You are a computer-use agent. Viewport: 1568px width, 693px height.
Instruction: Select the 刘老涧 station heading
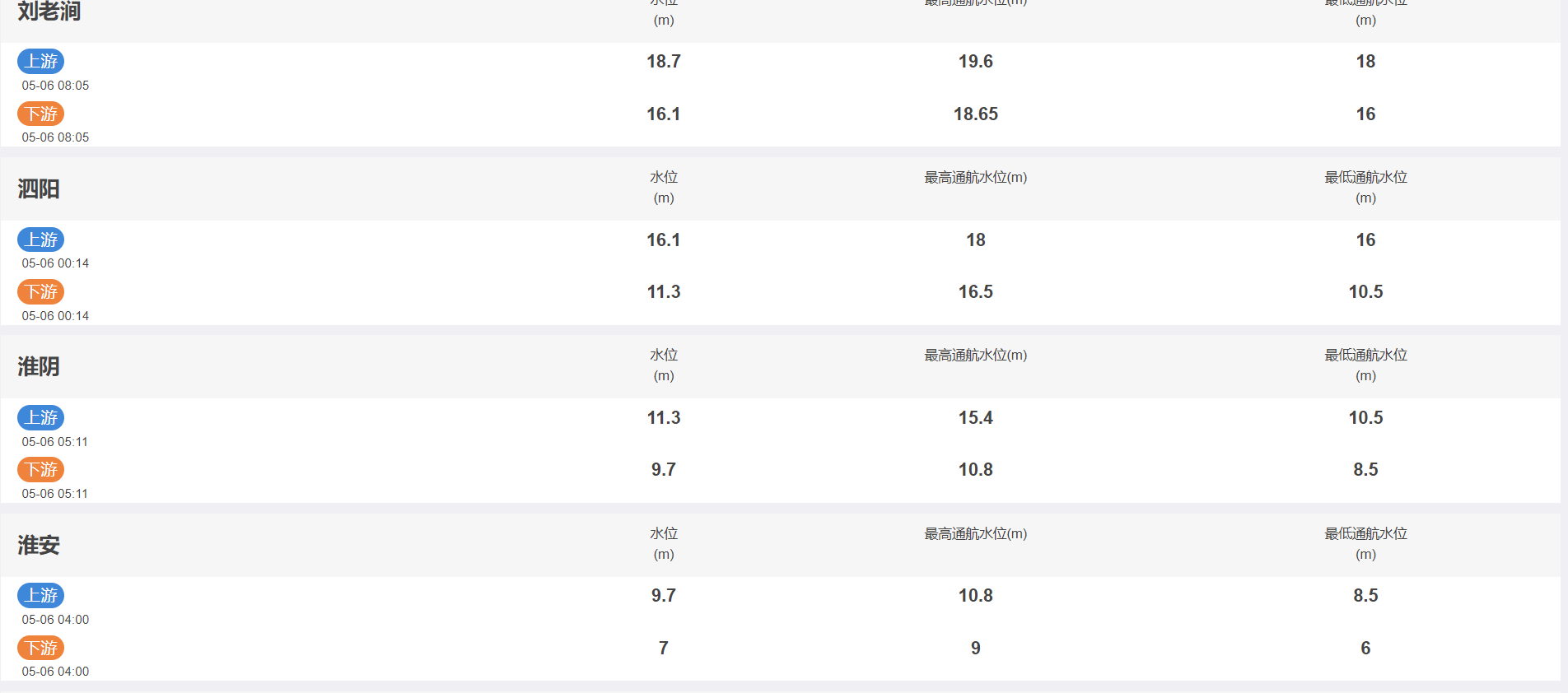[49, 12]
